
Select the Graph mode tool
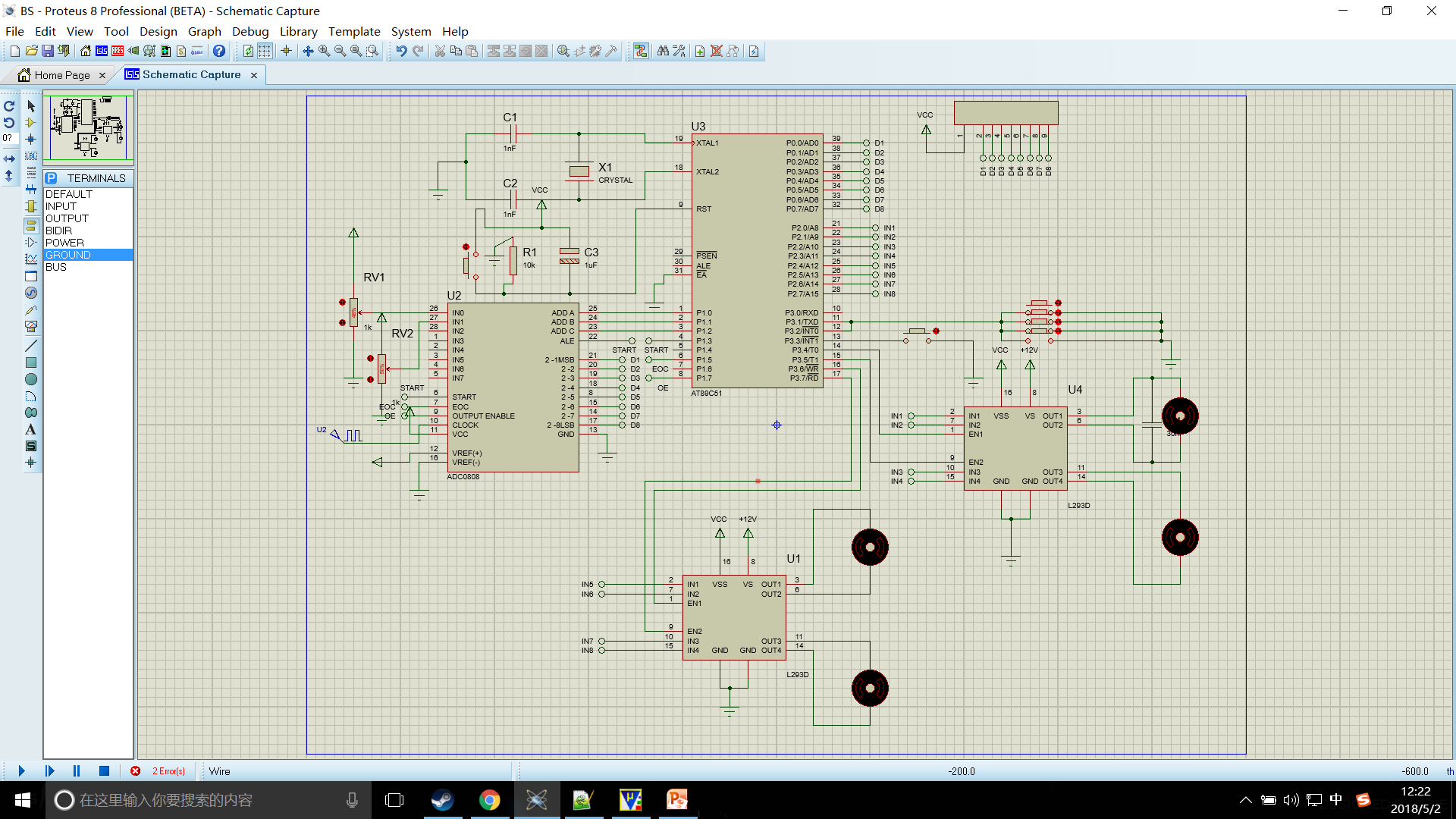pos(31,259)
